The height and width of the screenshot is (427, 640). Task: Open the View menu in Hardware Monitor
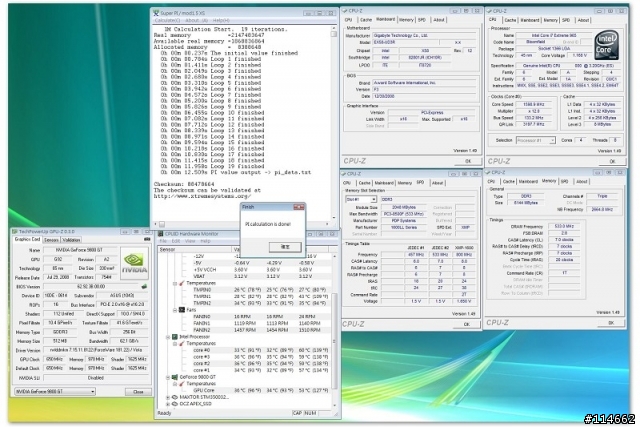pyautogui.click(x=190, y=241)
